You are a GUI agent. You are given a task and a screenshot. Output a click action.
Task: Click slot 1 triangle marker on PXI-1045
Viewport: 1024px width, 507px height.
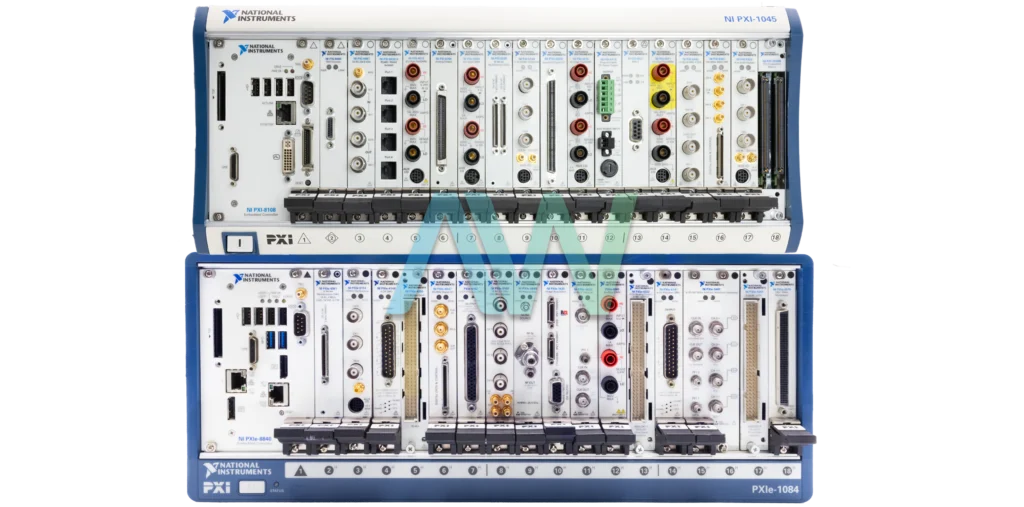coord(304,239)
